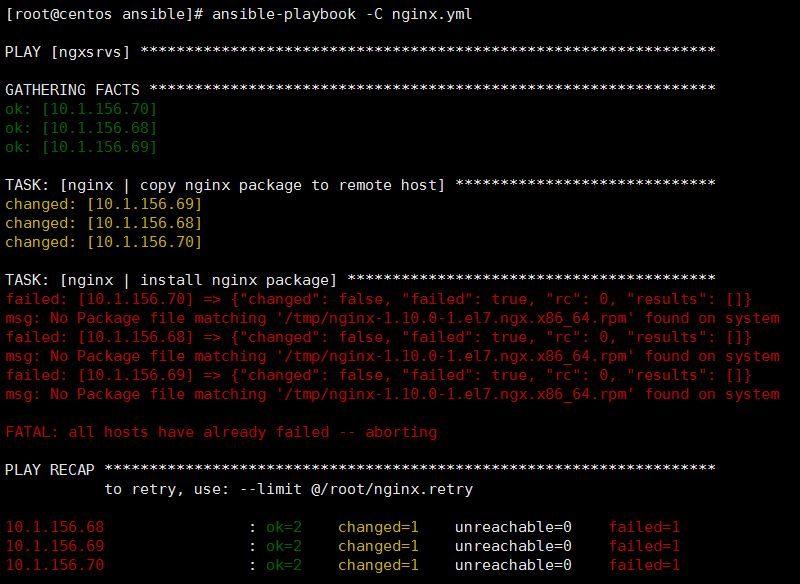Click the failed: [10.1.156.68] error line
This screenshot has width=800, height=584.
pos(379,337)
